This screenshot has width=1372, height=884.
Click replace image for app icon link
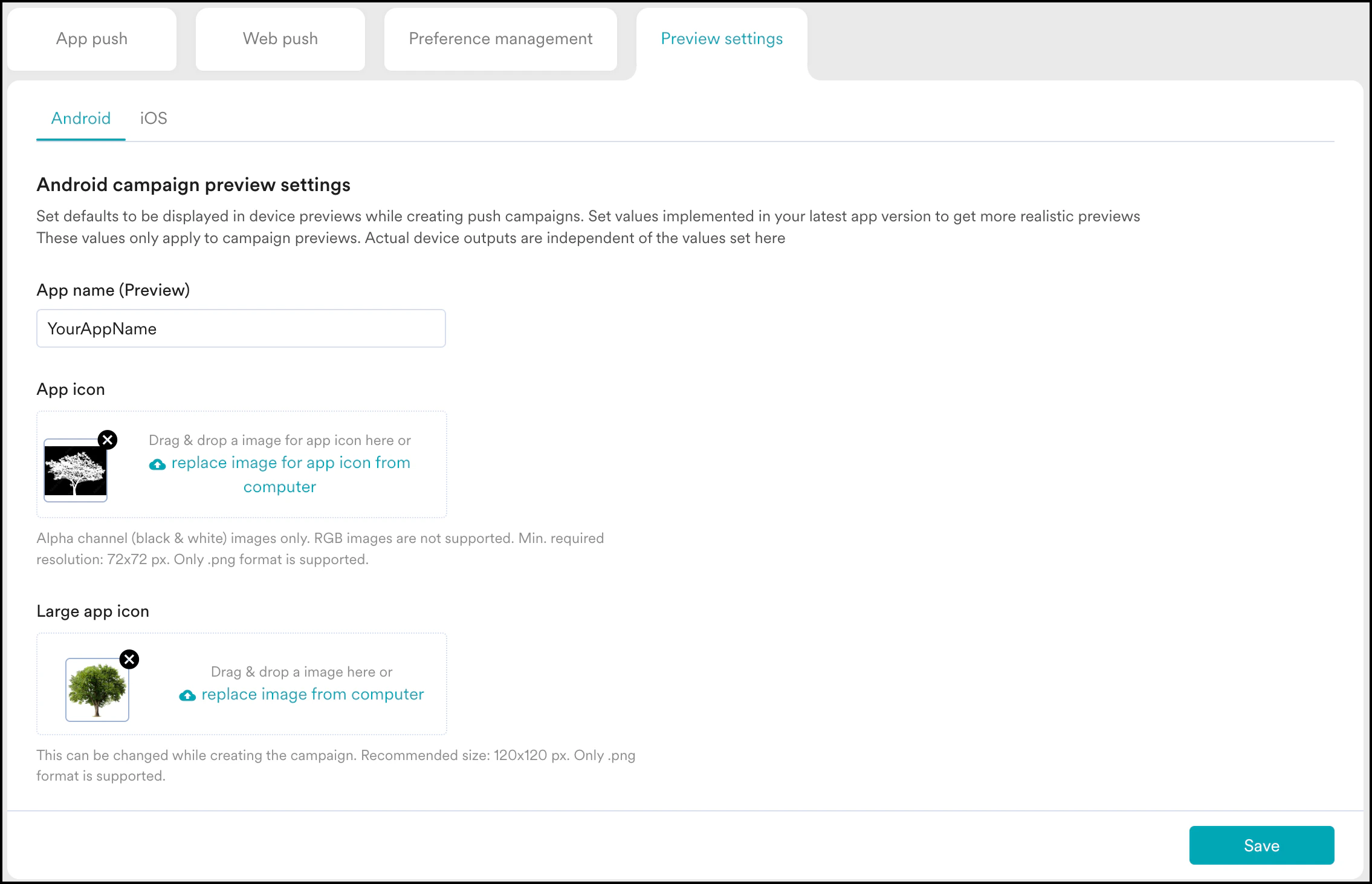click(x=291, y=463)
